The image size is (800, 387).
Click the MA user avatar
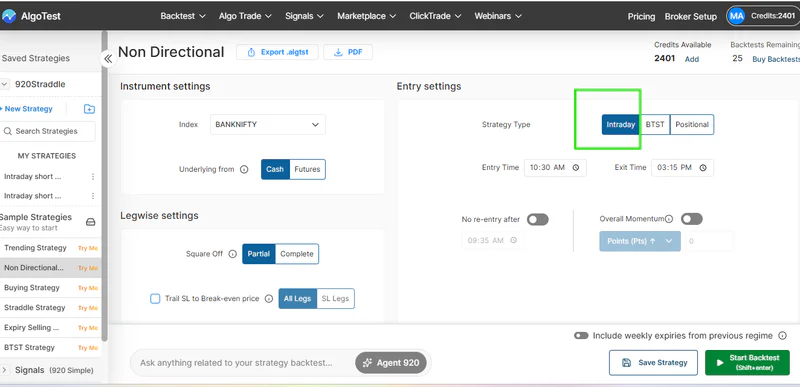tap(737, 16)
